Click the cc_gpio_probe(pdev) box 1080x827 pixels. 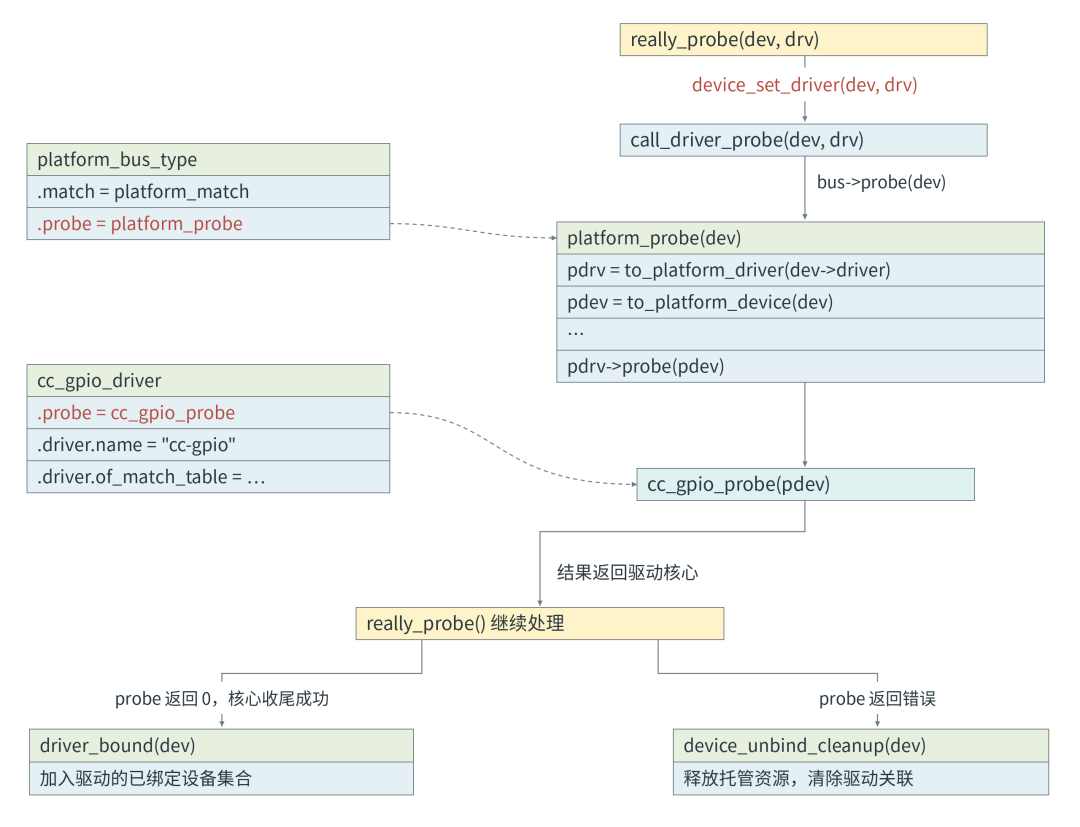805,484
